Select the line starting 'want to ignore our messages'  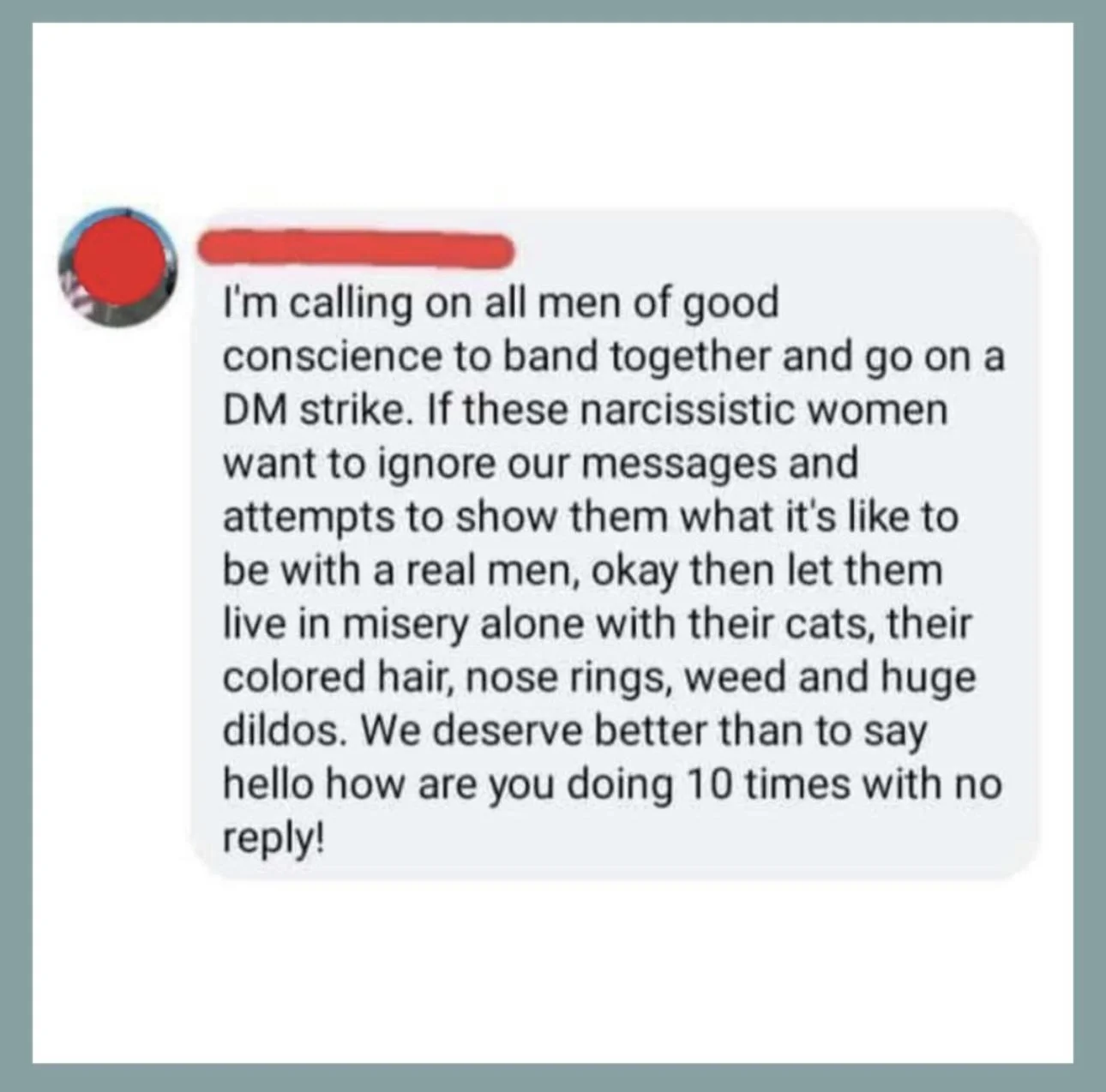(x=540, y=465)
